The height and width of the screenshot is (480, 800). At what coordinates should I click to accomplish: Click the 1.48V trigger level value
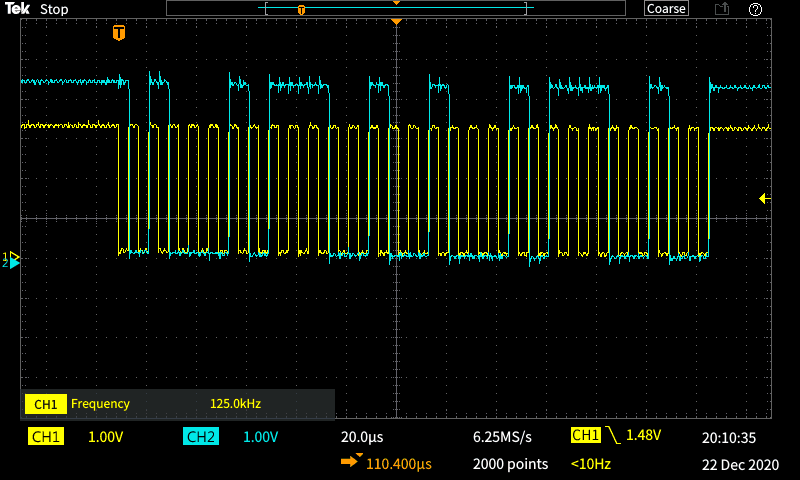tap(646, 436)
